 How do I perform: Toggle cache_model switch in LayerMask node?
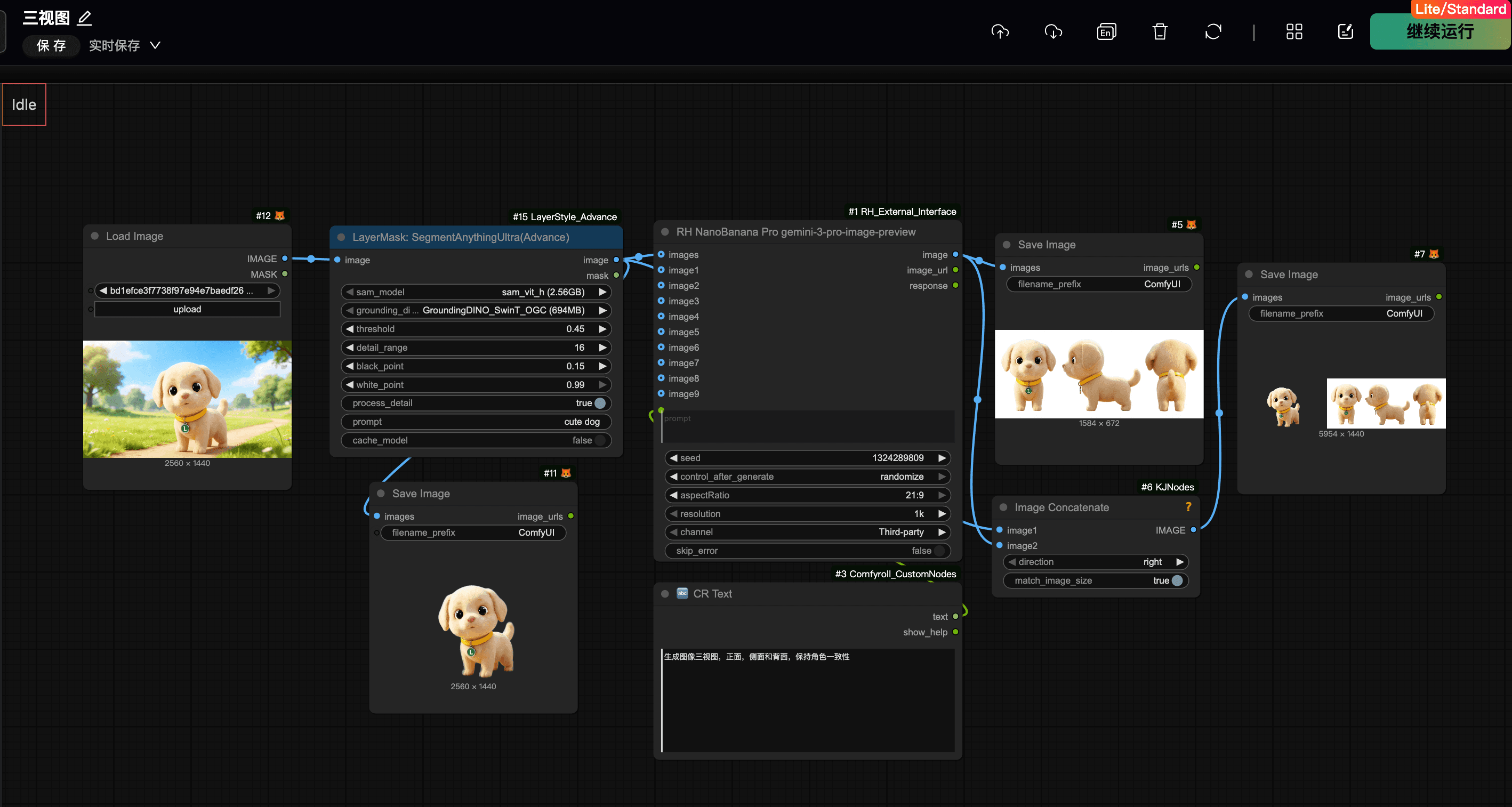[x=600, y=440]
